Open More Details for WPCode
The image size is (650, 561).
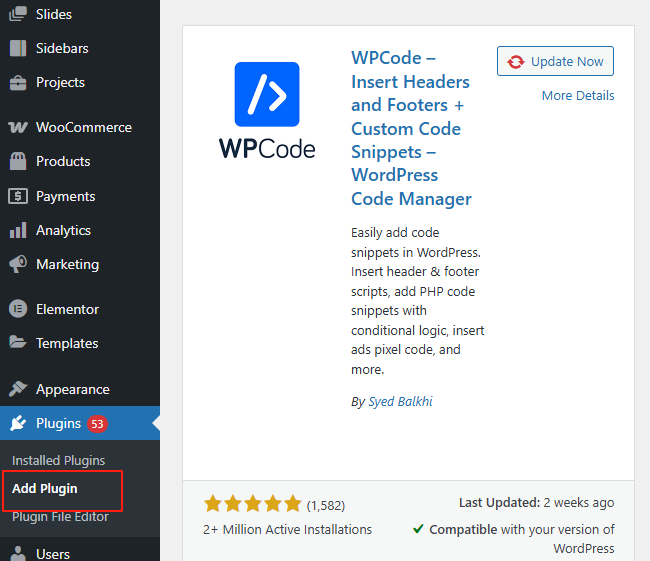(578, 96)
